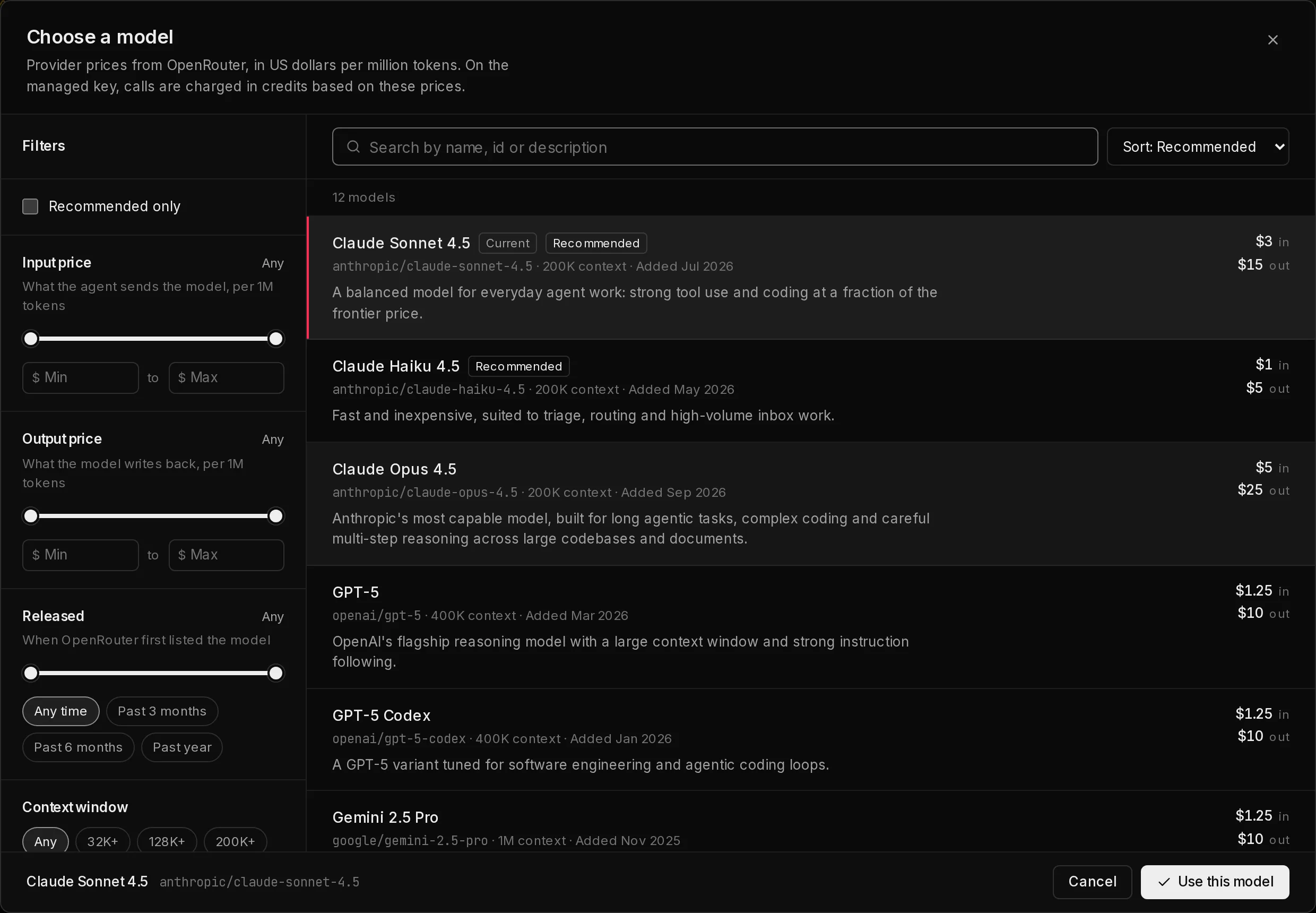The height and width of the screenshot is (913, 1316).
Task: Select the Past 6 months chip
Action: (x=79, y=747)
